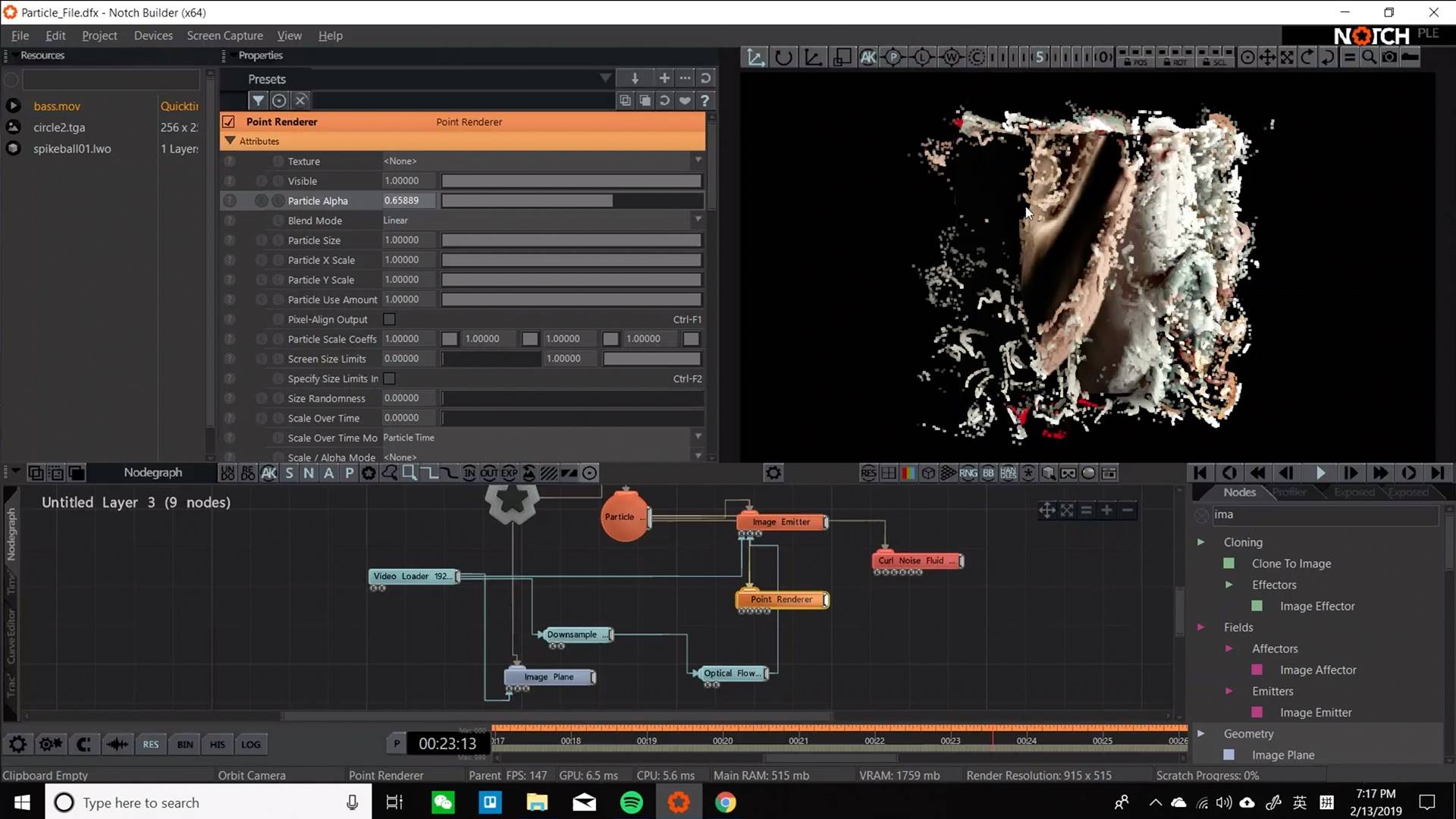1456x819 pixels.
Task: Click the filter funnel icon in Properties
Action: click(259, 100)
